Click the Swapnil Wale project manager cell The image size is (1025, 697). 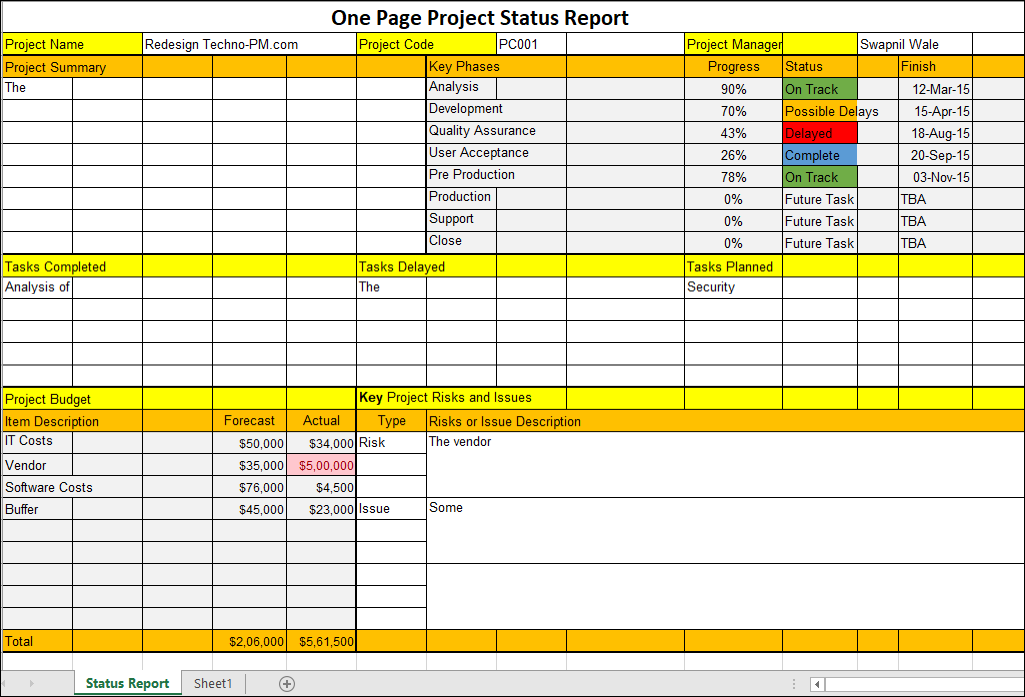point(912,44)
